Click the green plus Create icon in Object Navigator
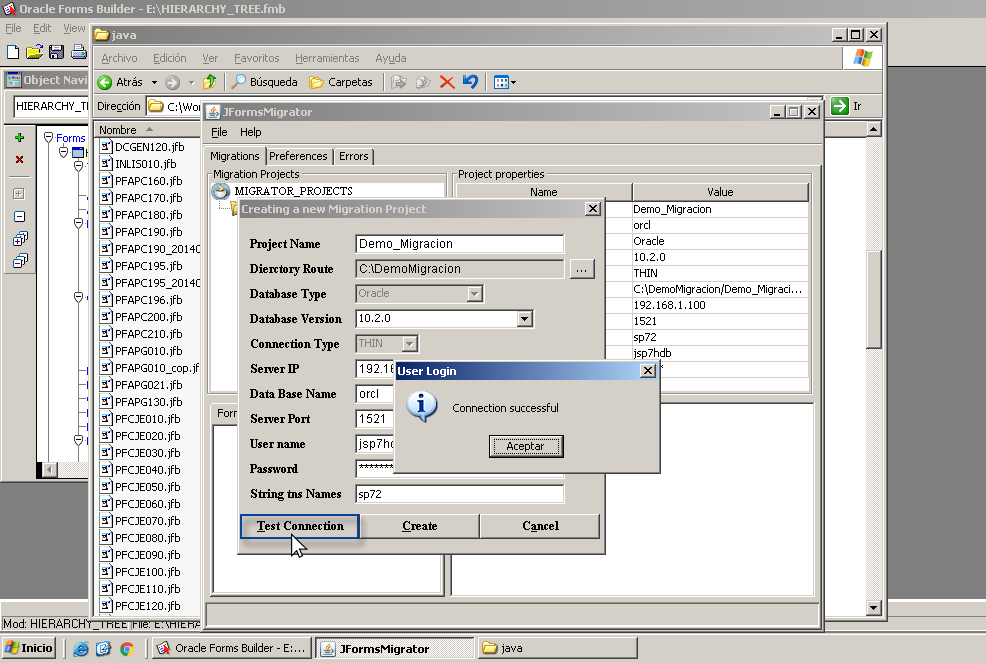The width and height of the screenshot is (986, 663). click(19, 138)
